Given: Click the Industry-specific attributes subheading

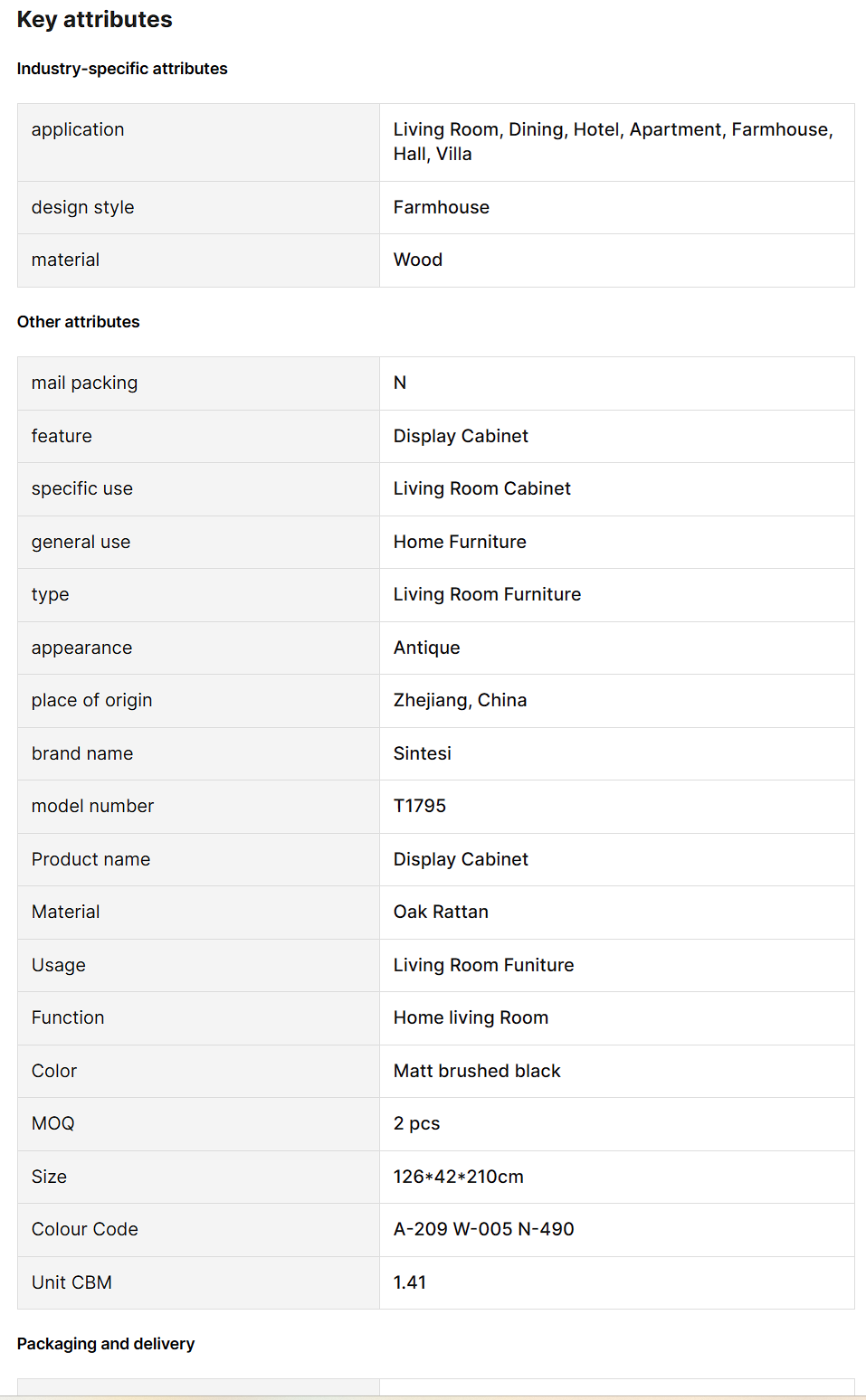Looking at the screenshot, I should click(122, 69).
